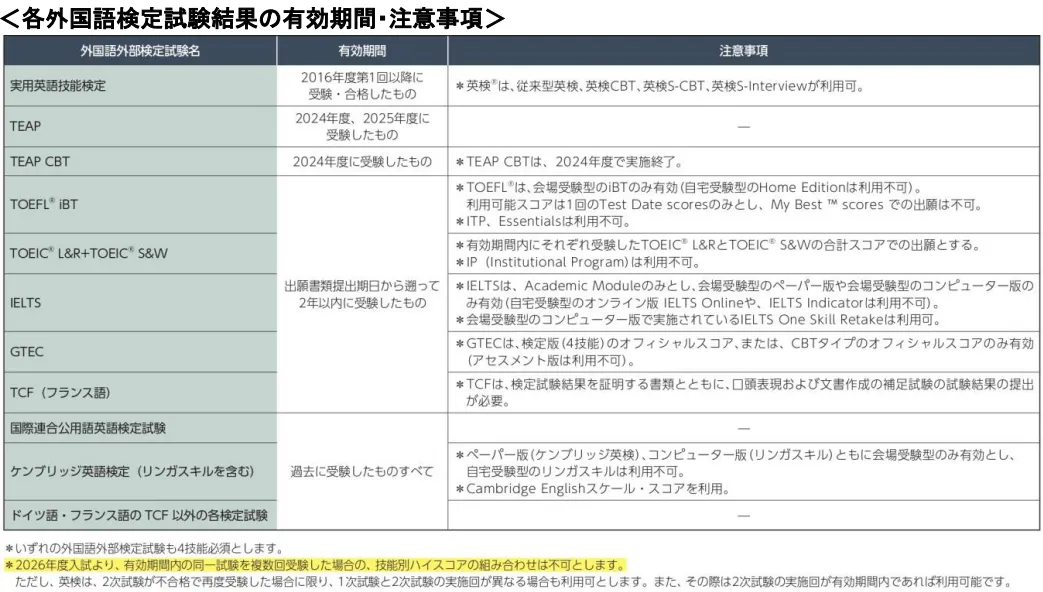The image size is (1043, 592).
Task: Select the 2024年度に受験したもの validity cell
Action: [x=362, y=160]
